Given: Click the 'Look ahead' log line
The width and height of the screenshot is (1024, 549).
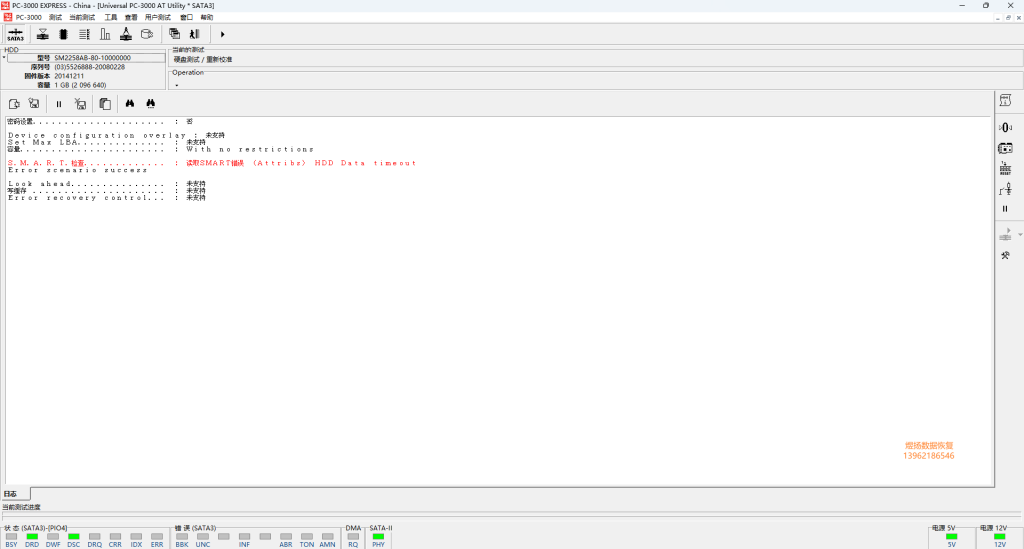Looking at the screenshot, I should (x=106, y=184).
